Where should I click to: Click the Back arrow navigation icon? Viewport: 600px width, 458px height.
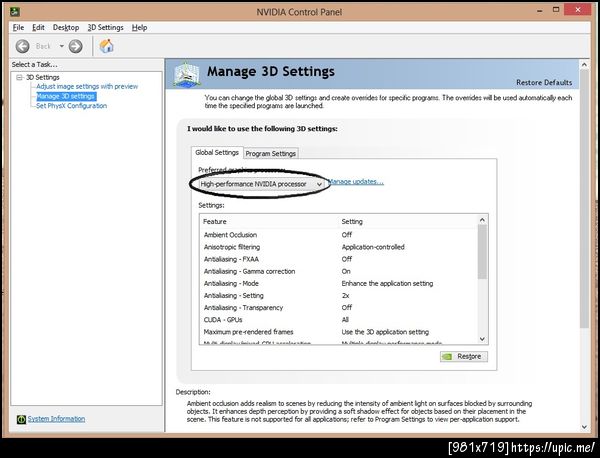pos(23,46)
